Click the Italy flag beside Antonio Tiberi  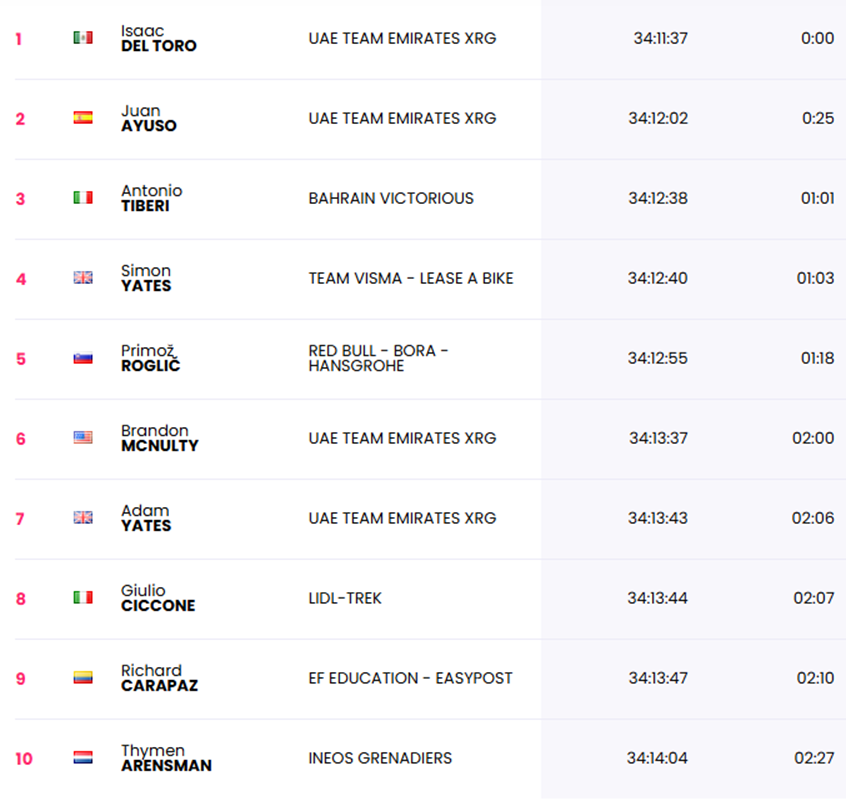83,197
